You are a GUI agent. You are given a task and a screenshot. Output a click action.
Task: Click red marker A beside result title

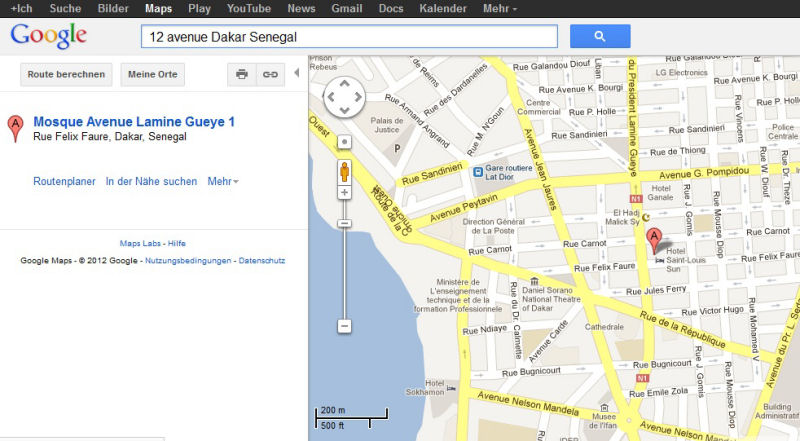[x=15, y=128]
